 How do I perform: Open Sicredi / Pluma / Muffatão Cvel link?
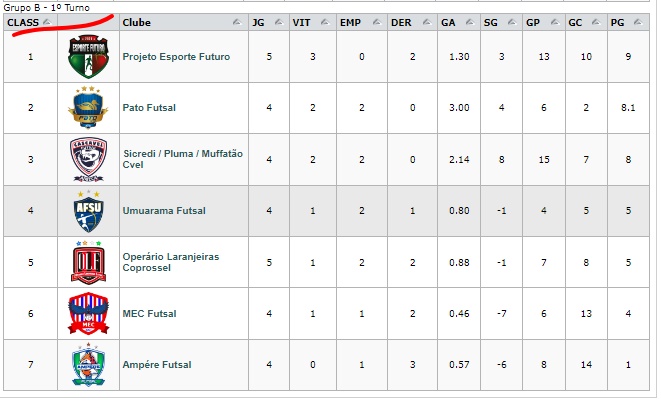183,159
